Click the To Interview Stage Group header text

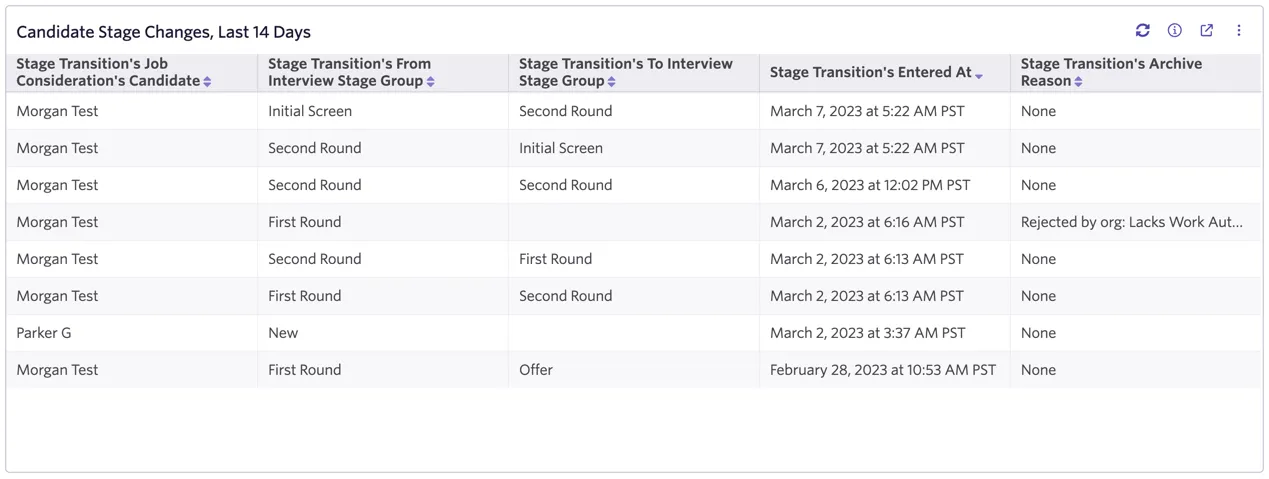tap(626, 72)
